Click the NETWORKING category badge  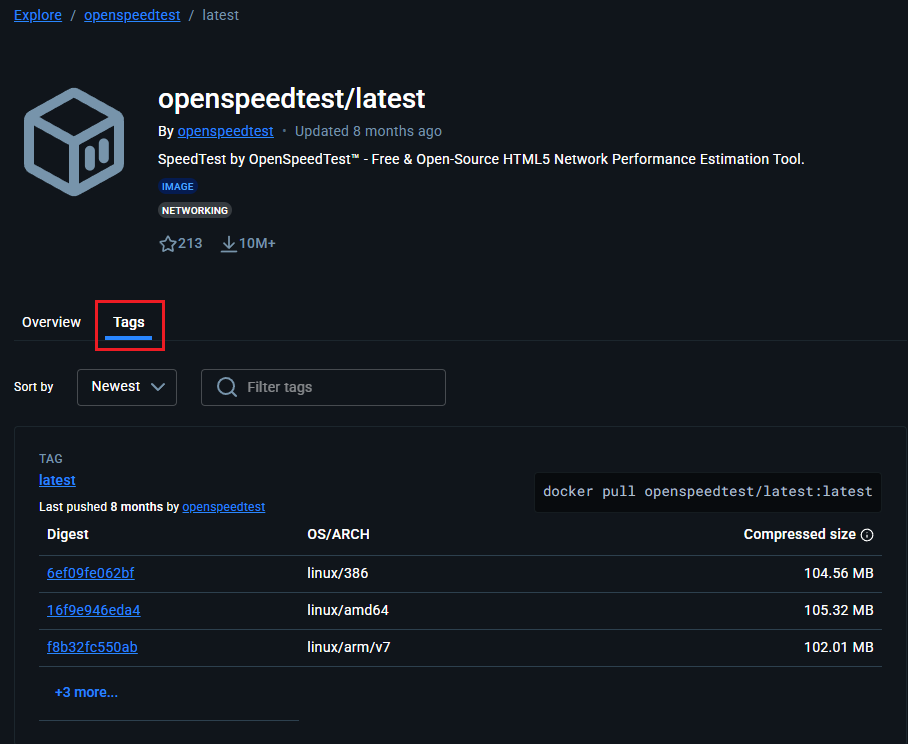195,210
